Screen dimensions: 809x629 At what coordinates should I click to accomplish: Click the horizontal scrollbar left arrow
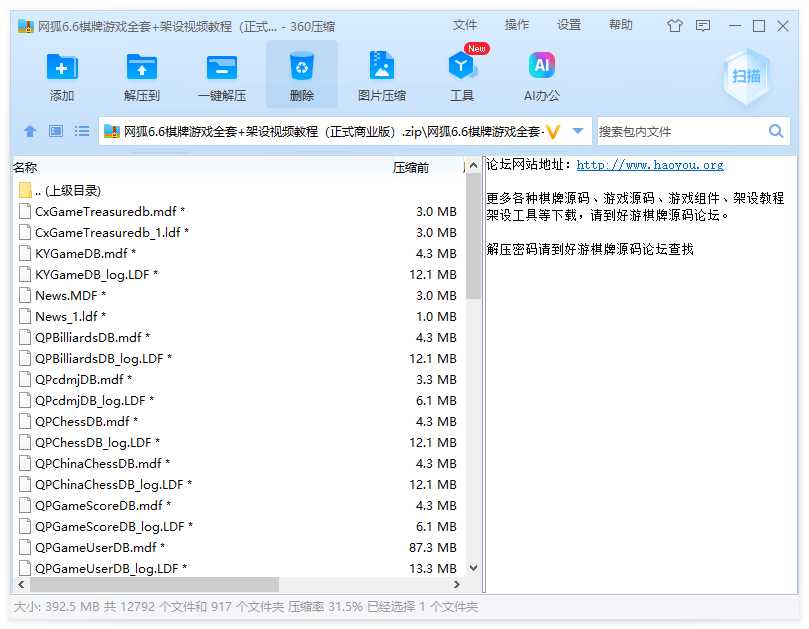(21, 585)
